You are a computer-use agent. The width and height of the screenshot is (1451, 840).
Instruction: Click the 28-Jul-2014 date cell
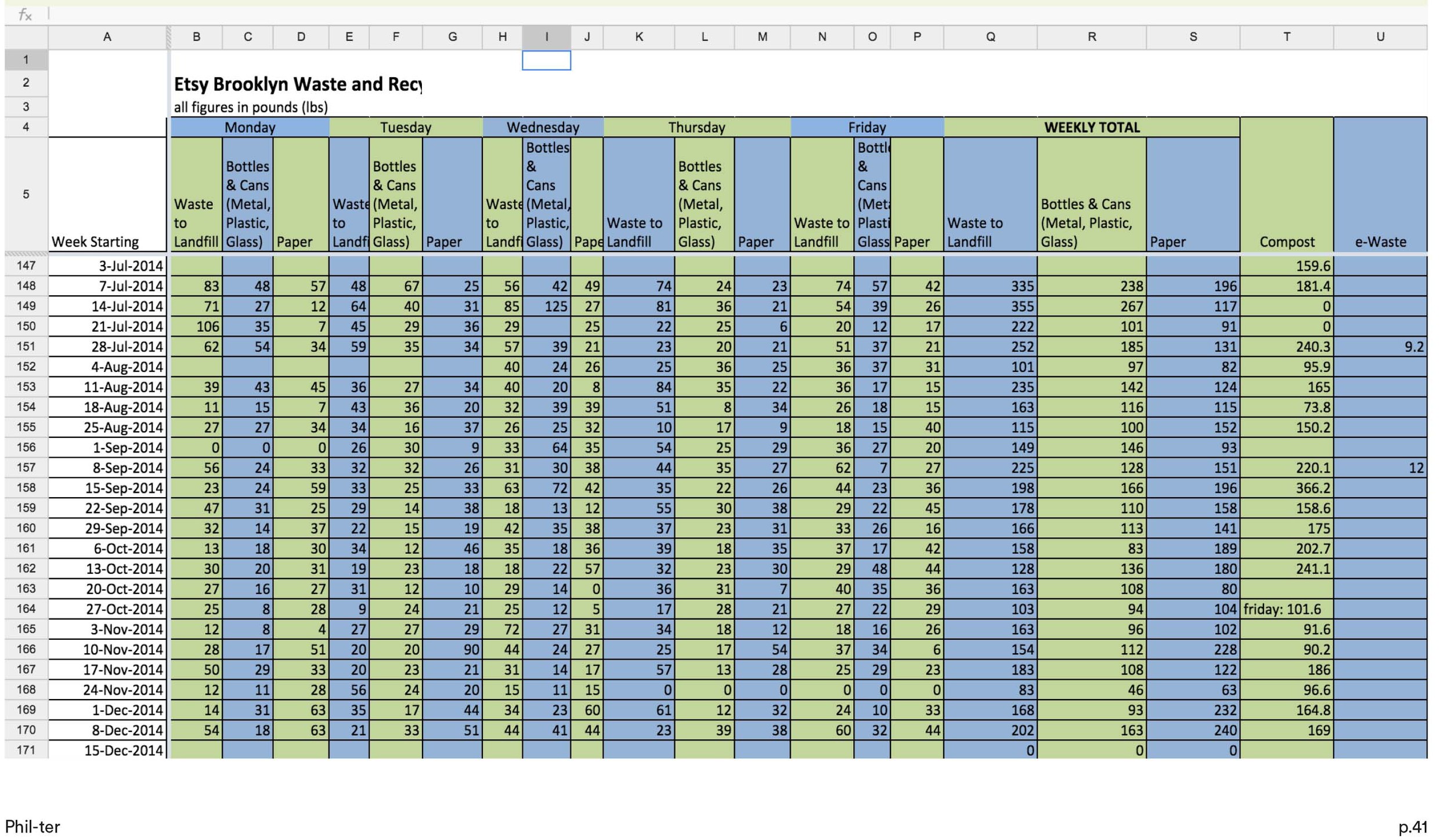(x=107, y=346)
